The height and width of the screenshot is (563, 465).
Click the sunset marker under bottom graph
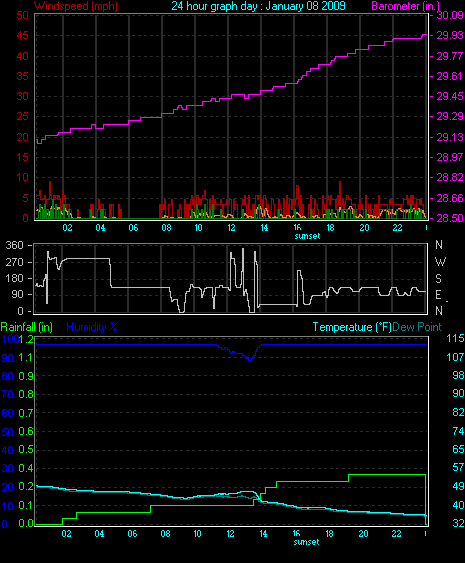point(306,542)
